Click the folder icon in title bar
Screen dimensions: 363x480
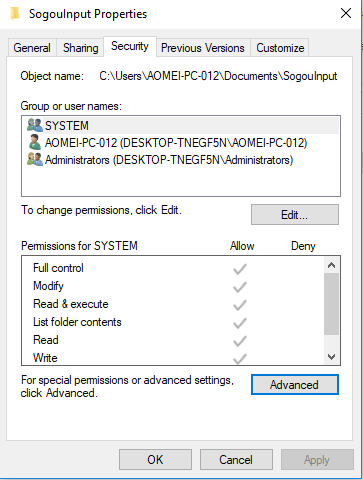(x=15, y=14)
